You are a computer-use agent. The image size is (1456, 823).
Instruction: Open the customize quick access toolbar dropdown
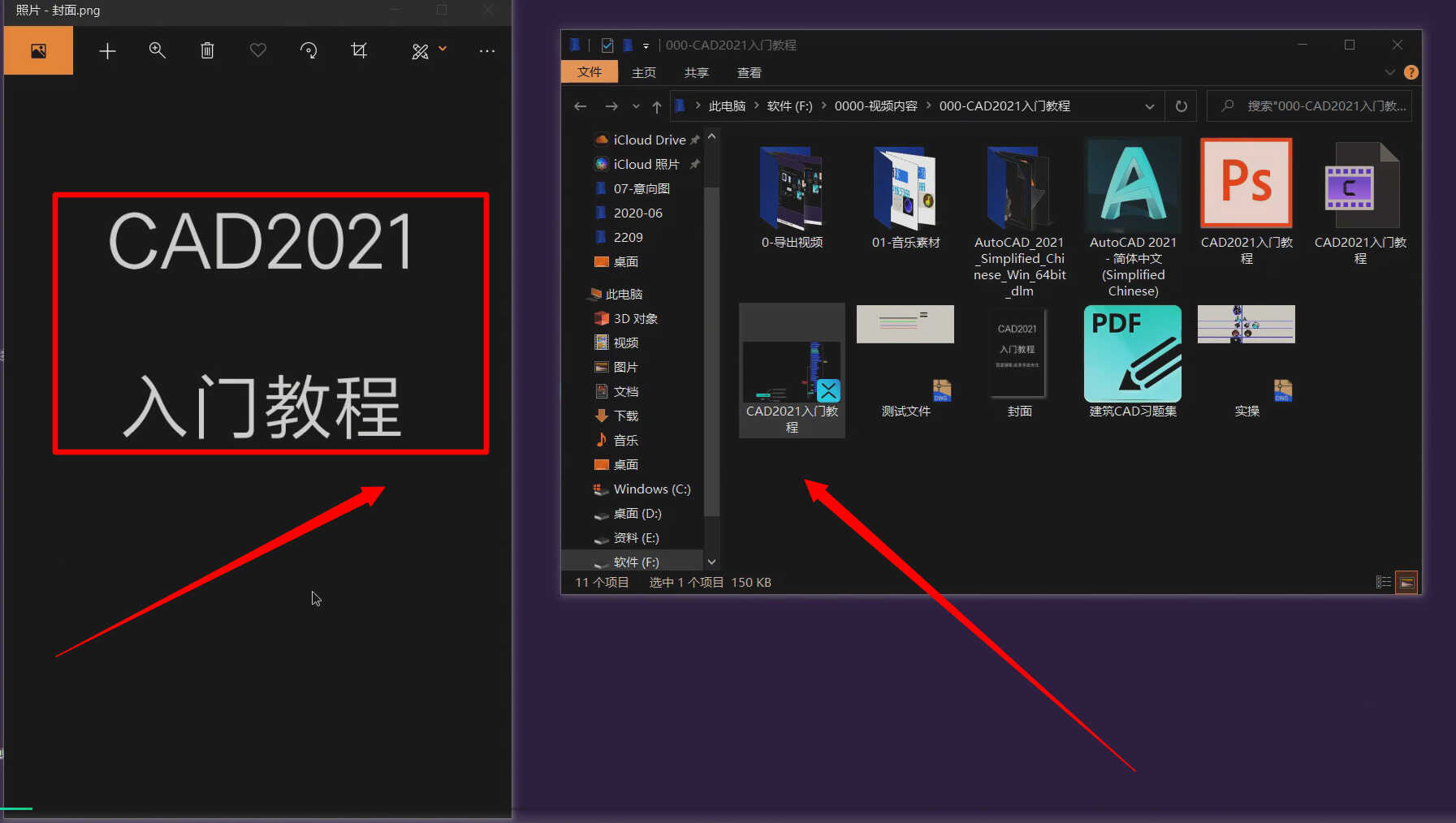(646, 45)
